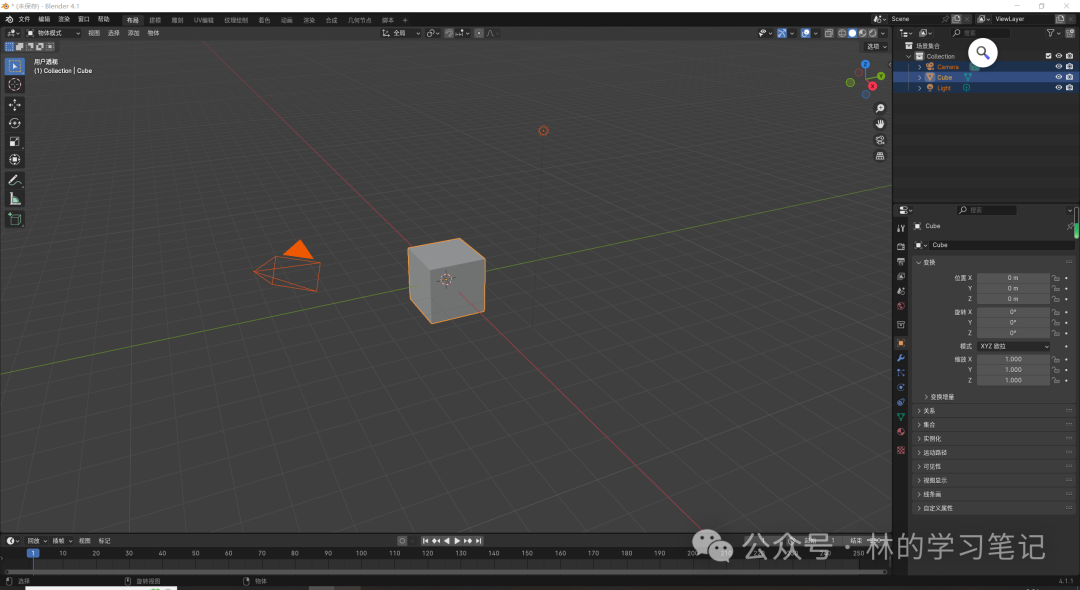The width and height of the screenshot is (1080, 590).
Task: Expand the Camera item in the outliner
Action: pyautogui.click(x=919, y=67)
